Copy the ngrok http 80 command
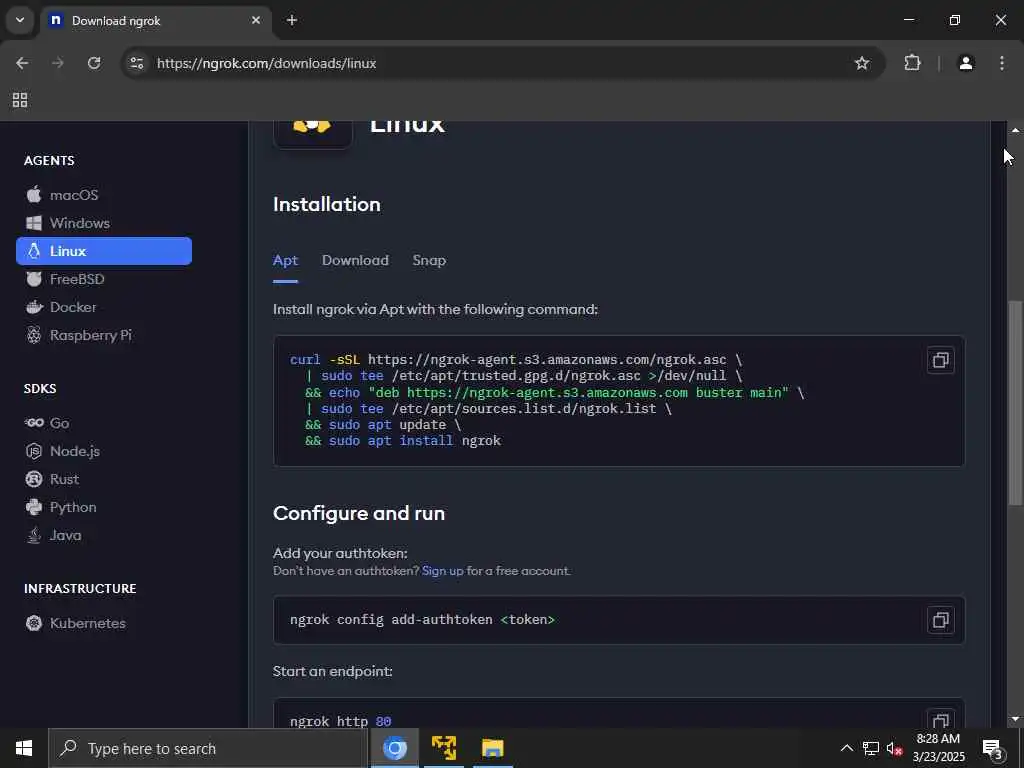This screenshot has height=768, width=1024. (940, 720)
